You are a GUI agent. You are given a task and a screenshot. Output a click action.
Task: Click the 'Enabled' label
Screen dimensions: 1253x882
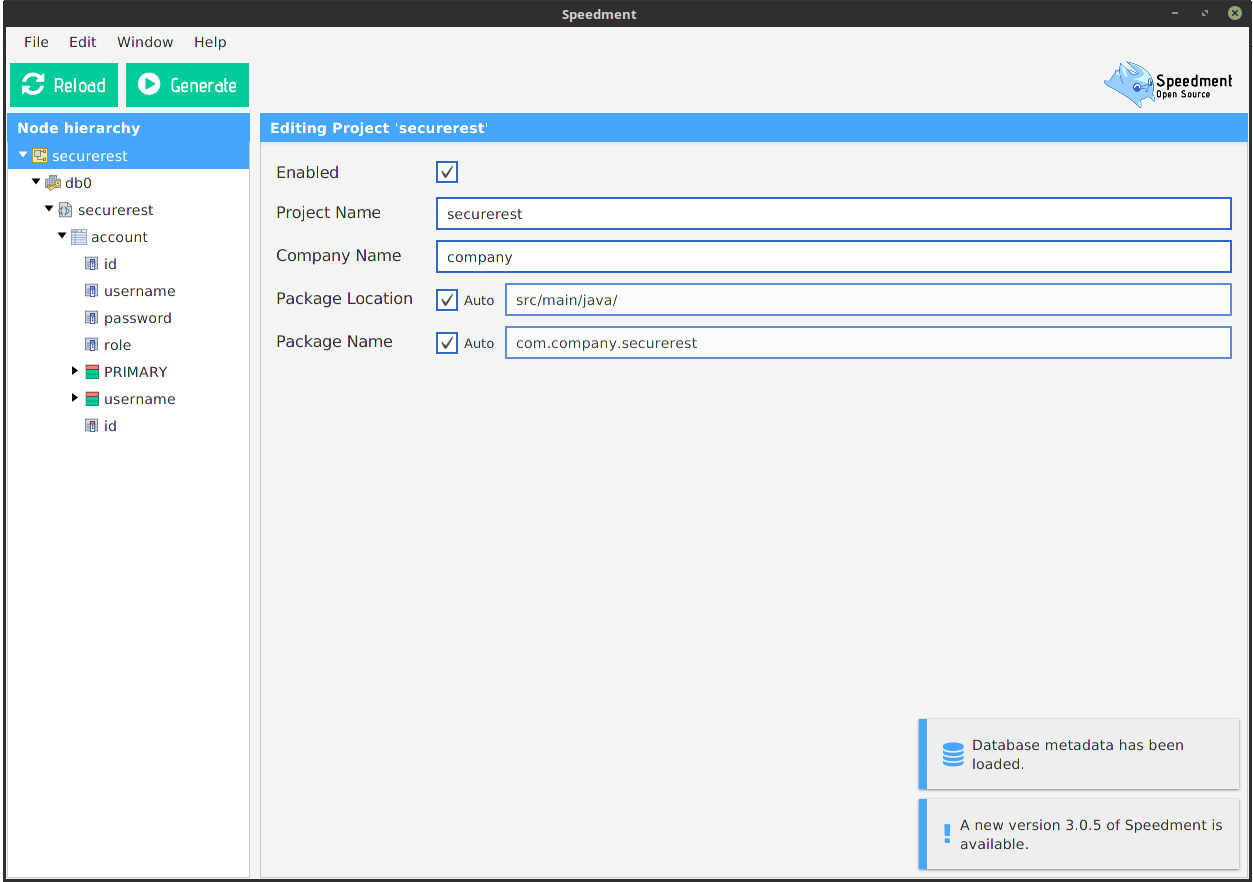click(308, 172)
